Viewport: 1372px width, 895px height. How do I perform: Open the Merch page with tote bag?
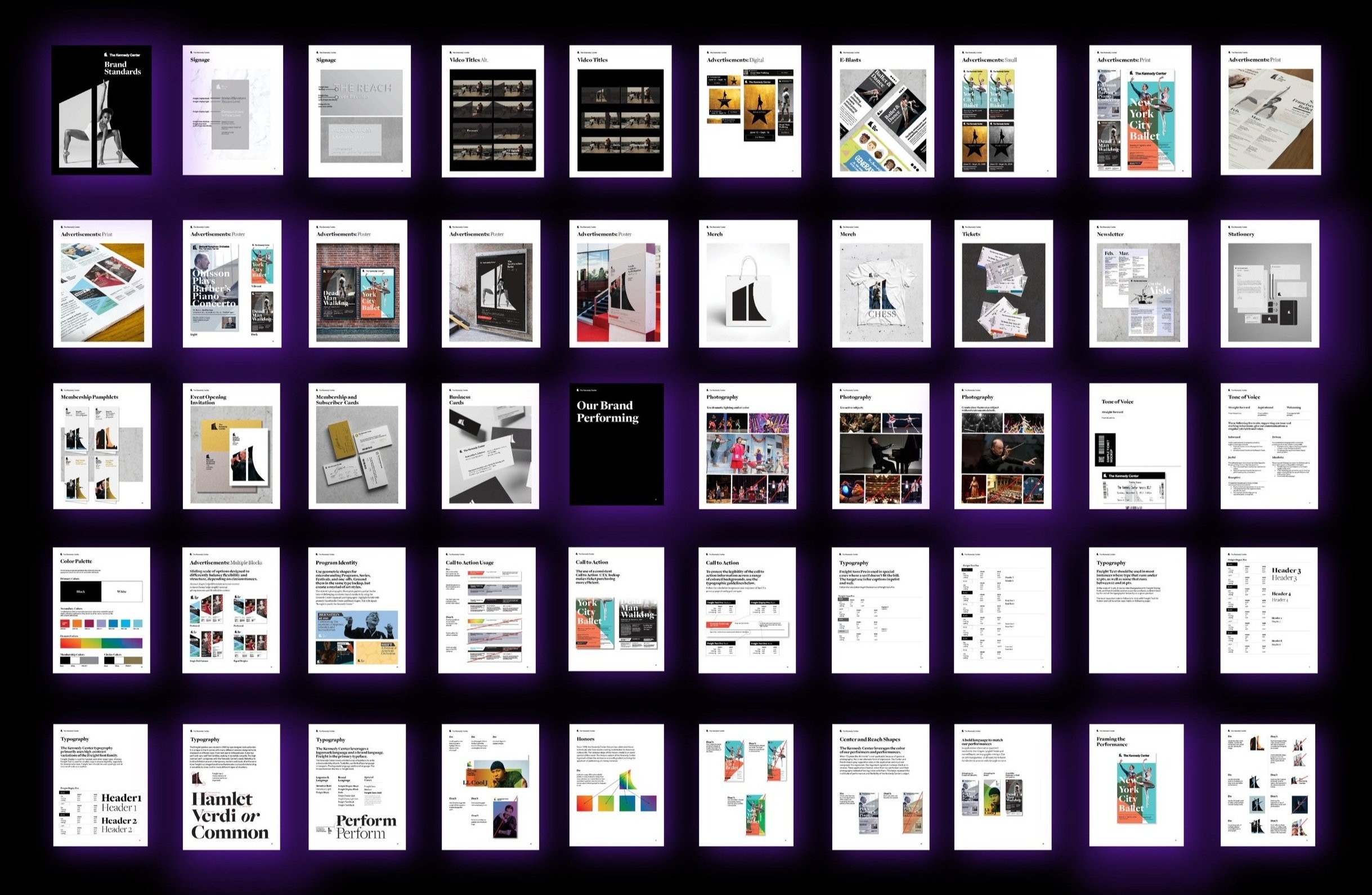point(748,284)
